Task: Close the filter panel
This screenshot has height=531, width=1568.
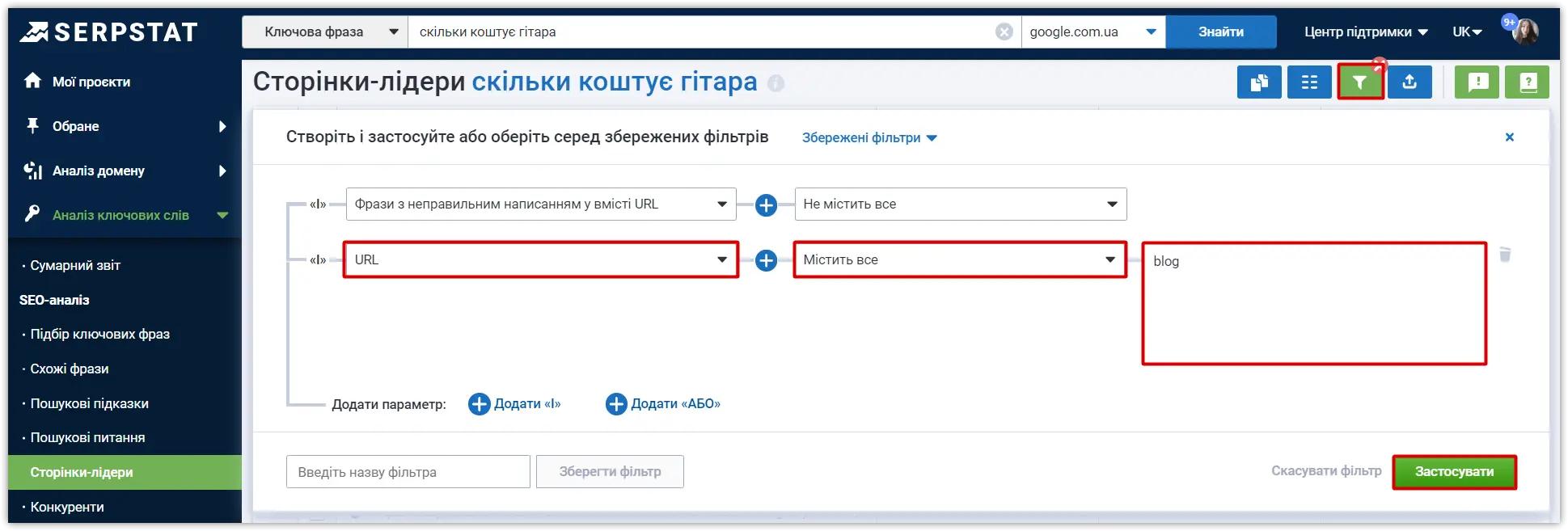Action: pyautogui.click(x=1509, y=137)
